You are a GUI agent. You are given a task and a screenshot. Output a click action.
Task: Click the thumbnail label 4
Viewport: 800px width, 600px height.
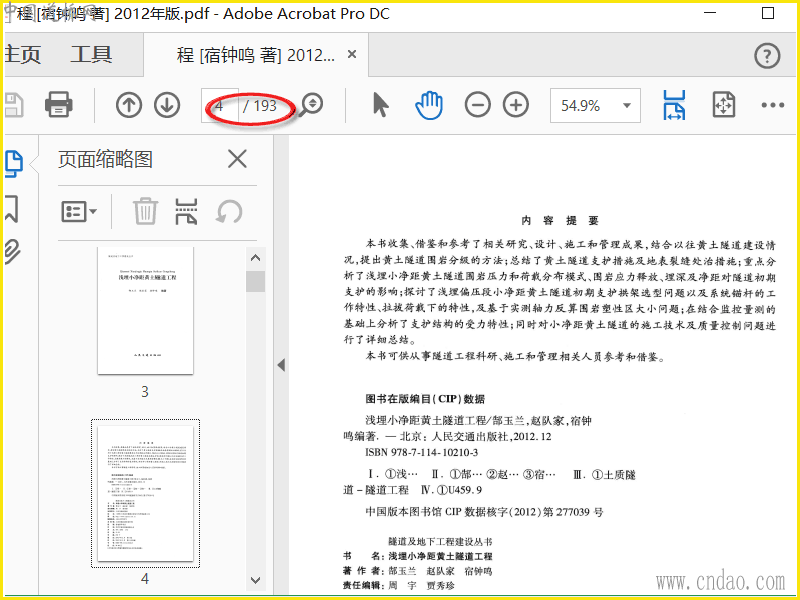pos(145,579)
